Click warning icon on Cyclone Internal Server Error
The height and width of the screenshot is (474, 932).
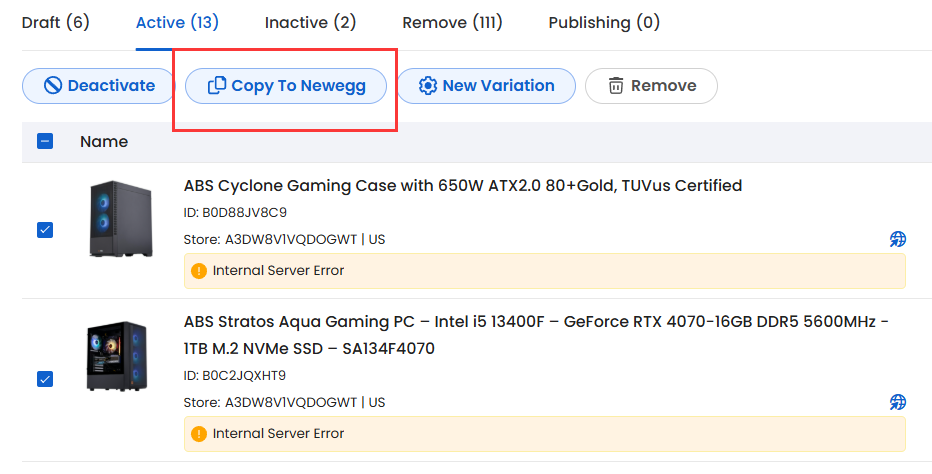pyautogui.click(x=199, y=271)
